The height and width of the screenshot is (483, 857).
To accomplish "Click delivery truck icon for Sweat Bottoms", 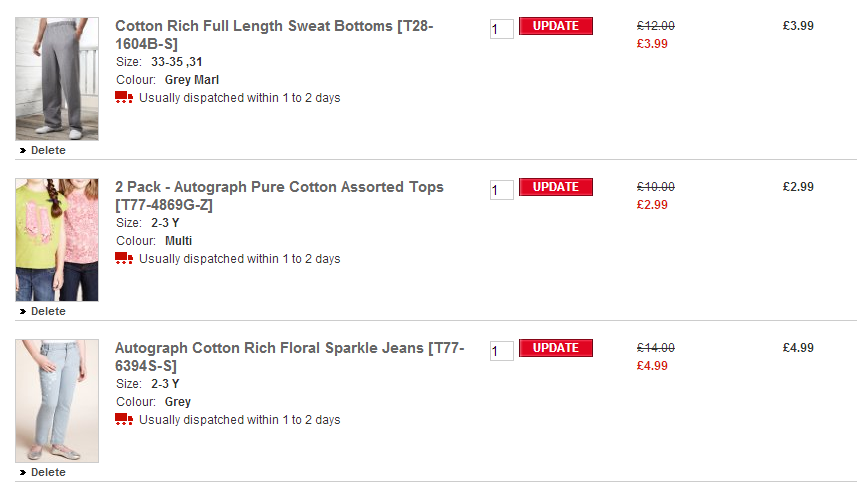I will point(124,97).
